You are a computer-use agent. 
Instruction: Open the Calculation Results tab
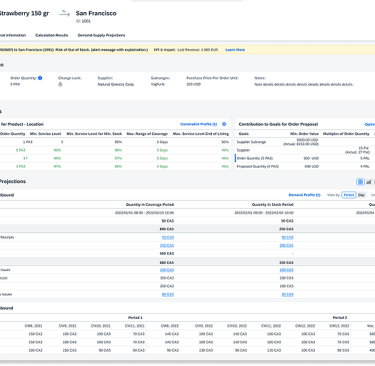tap(52, 35)
